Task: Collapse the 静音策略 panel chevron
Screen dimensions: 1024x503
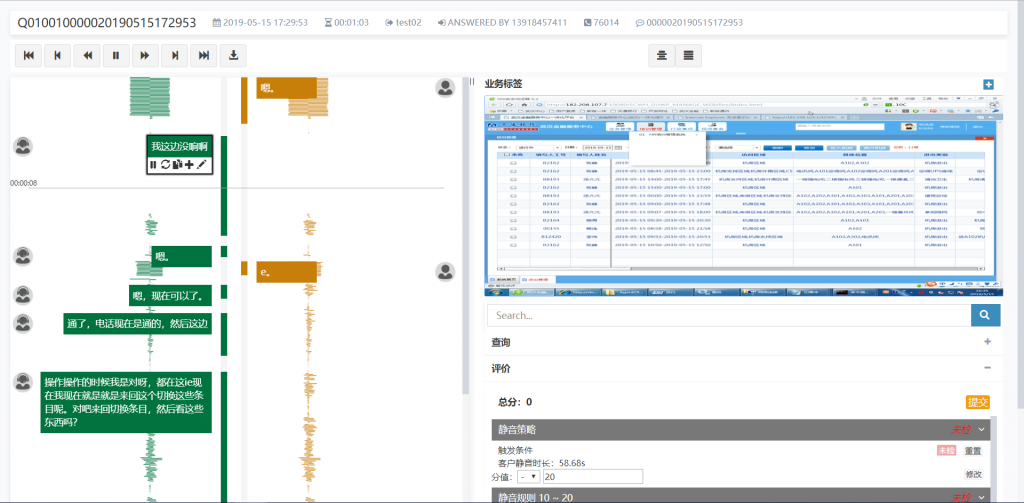Action: (x=981, y=429)
